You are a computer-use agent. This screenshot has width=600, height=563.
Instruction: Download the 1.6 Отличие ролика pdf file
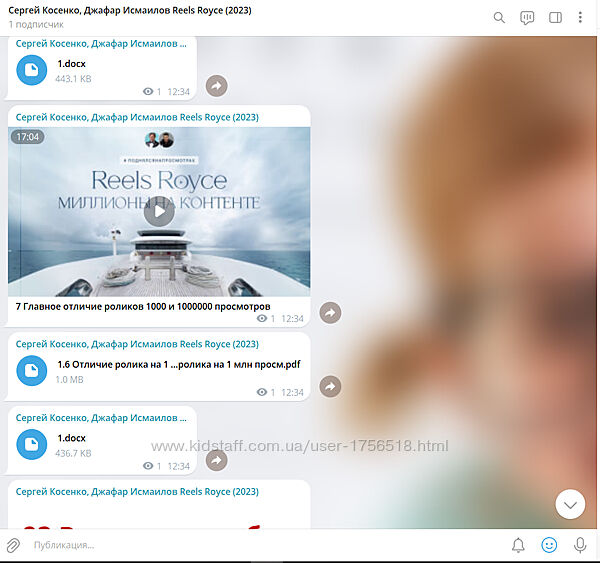click(x=32, y=371)
